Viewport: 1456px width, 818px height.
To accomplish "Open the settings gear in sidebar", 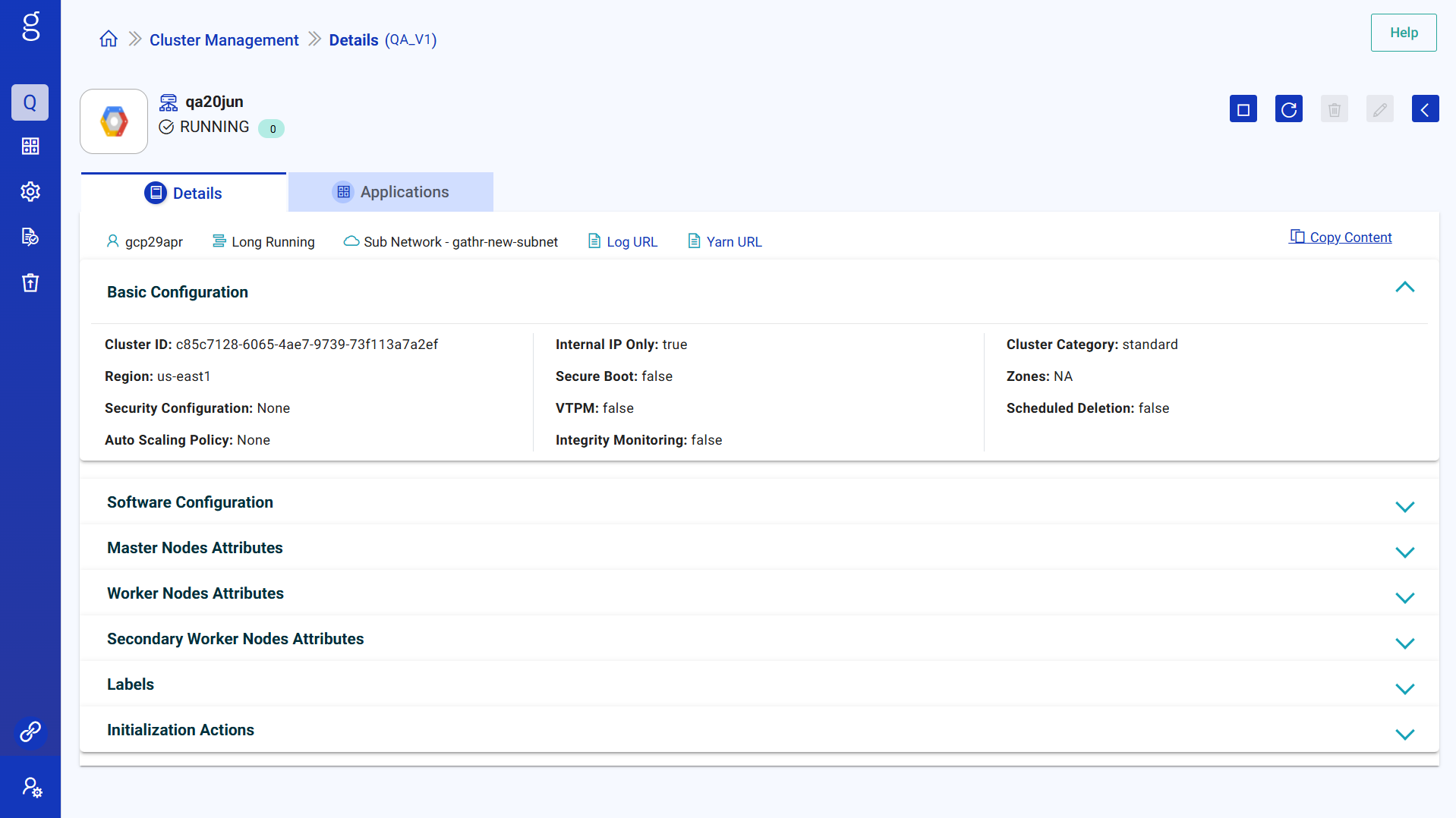I will pos(30,191).
